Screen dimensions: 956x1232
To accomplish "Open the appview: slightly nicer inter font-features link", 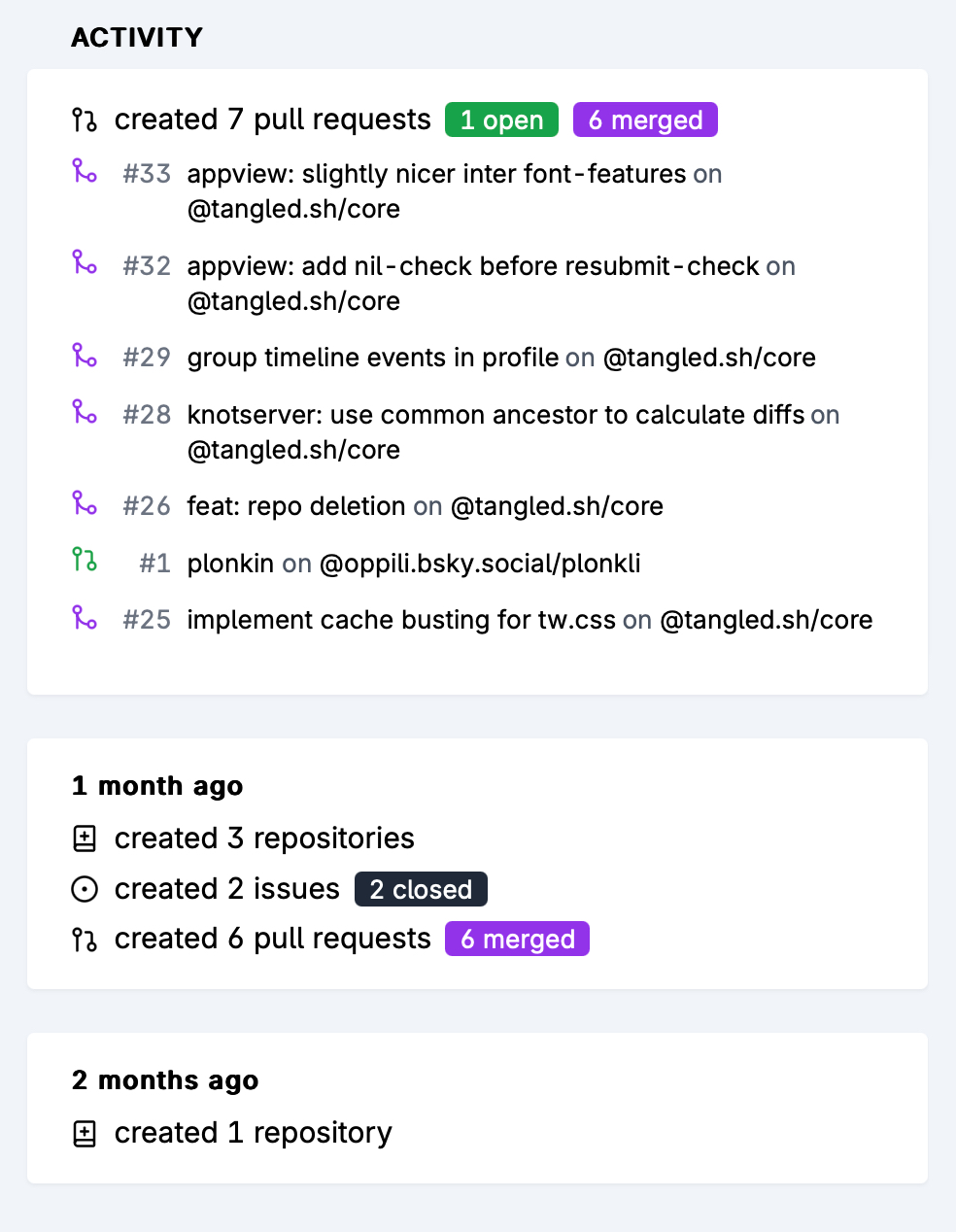I will (436, 174).
